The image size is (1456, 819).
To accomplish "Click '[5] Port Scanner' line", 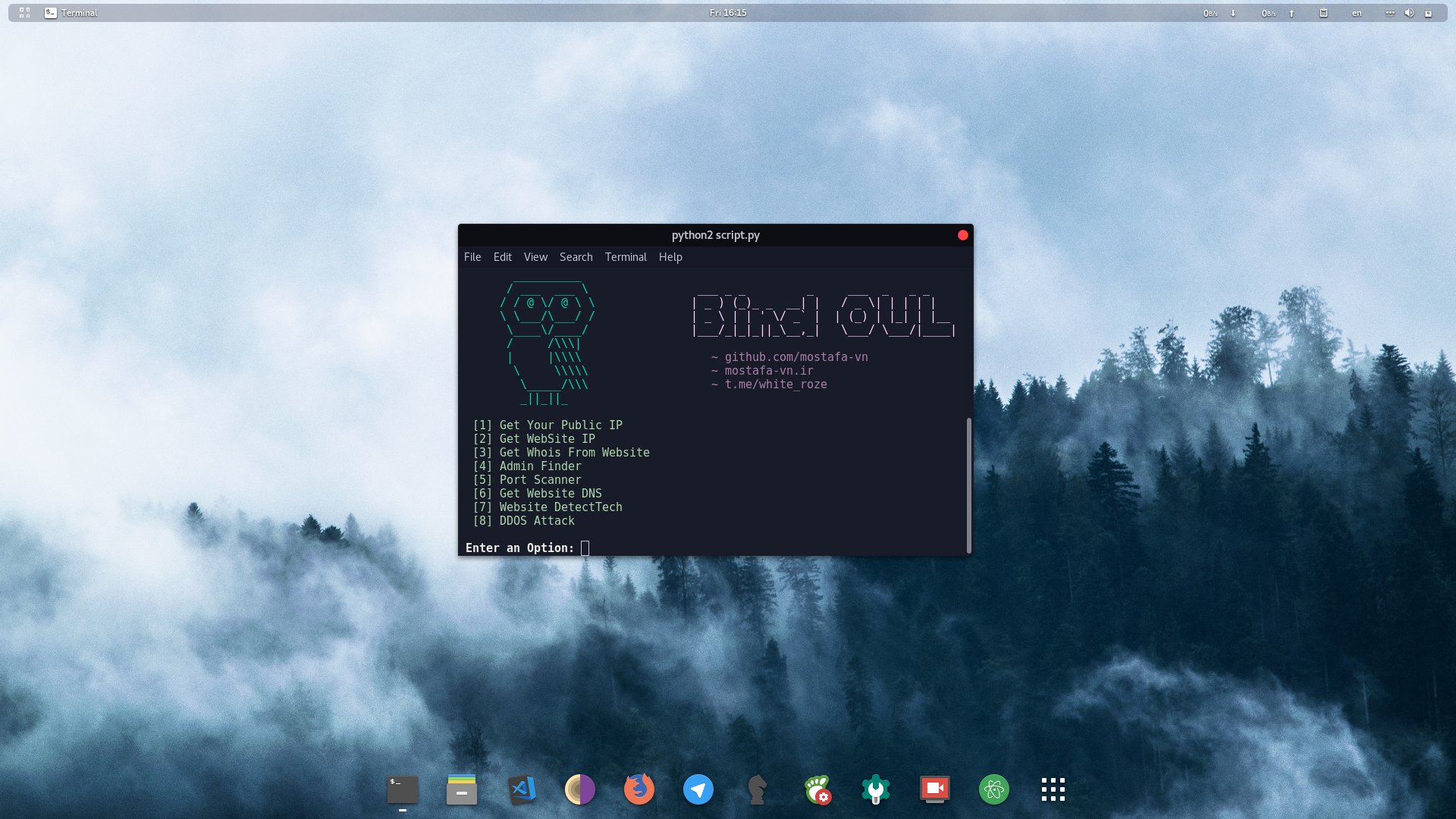I will tap(527, 480).
